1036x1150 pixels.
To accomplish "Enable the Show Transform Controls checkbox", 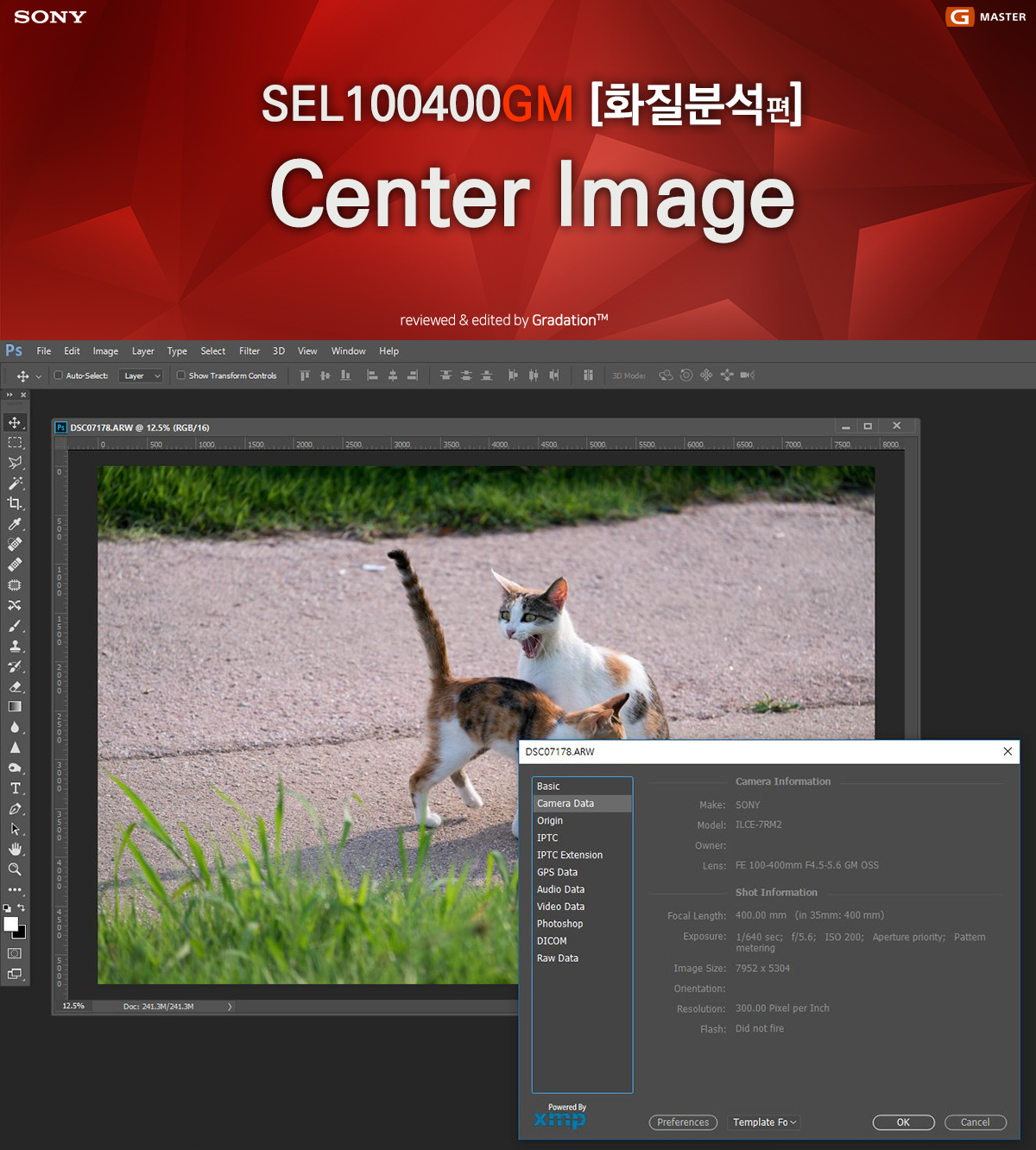I will [181, 376].
